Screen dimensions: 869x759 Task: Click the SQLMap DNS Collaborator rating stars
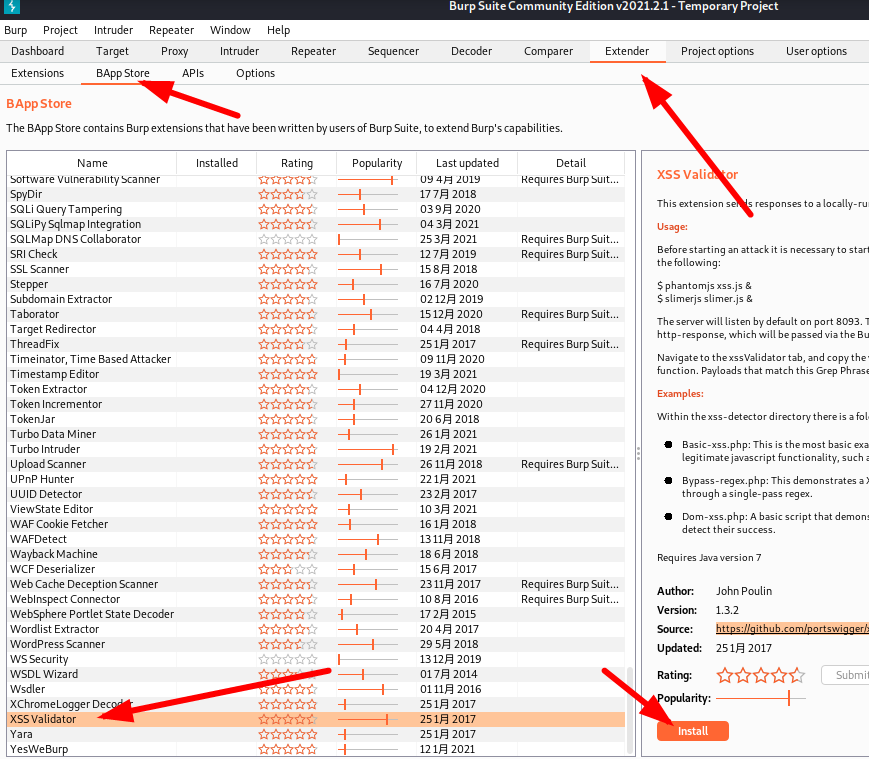pyautogui.click(x=288, y=239)
